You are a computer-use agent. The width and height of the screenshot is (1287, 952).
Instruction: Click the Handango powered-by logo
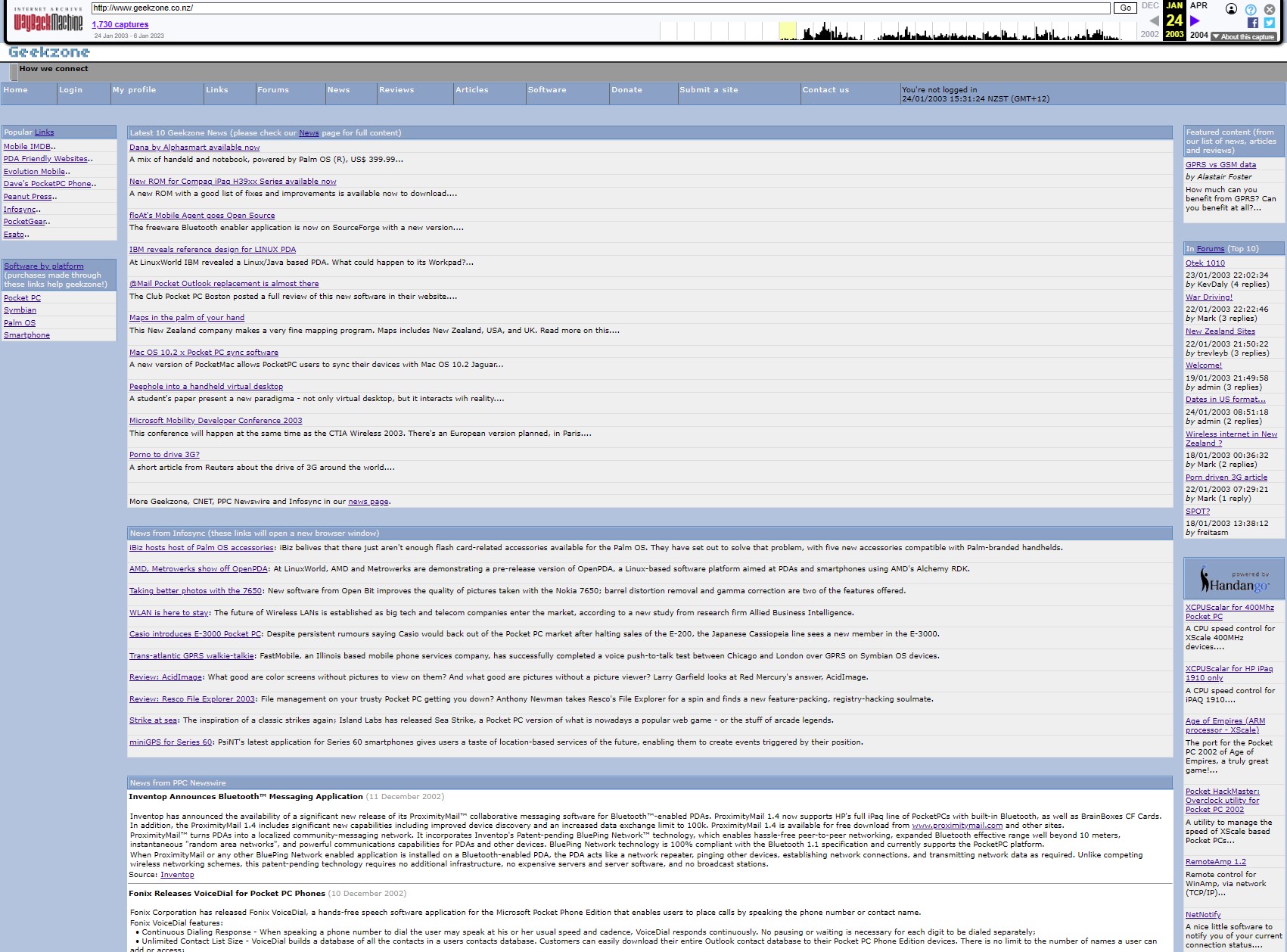[x=1234, y=580]
